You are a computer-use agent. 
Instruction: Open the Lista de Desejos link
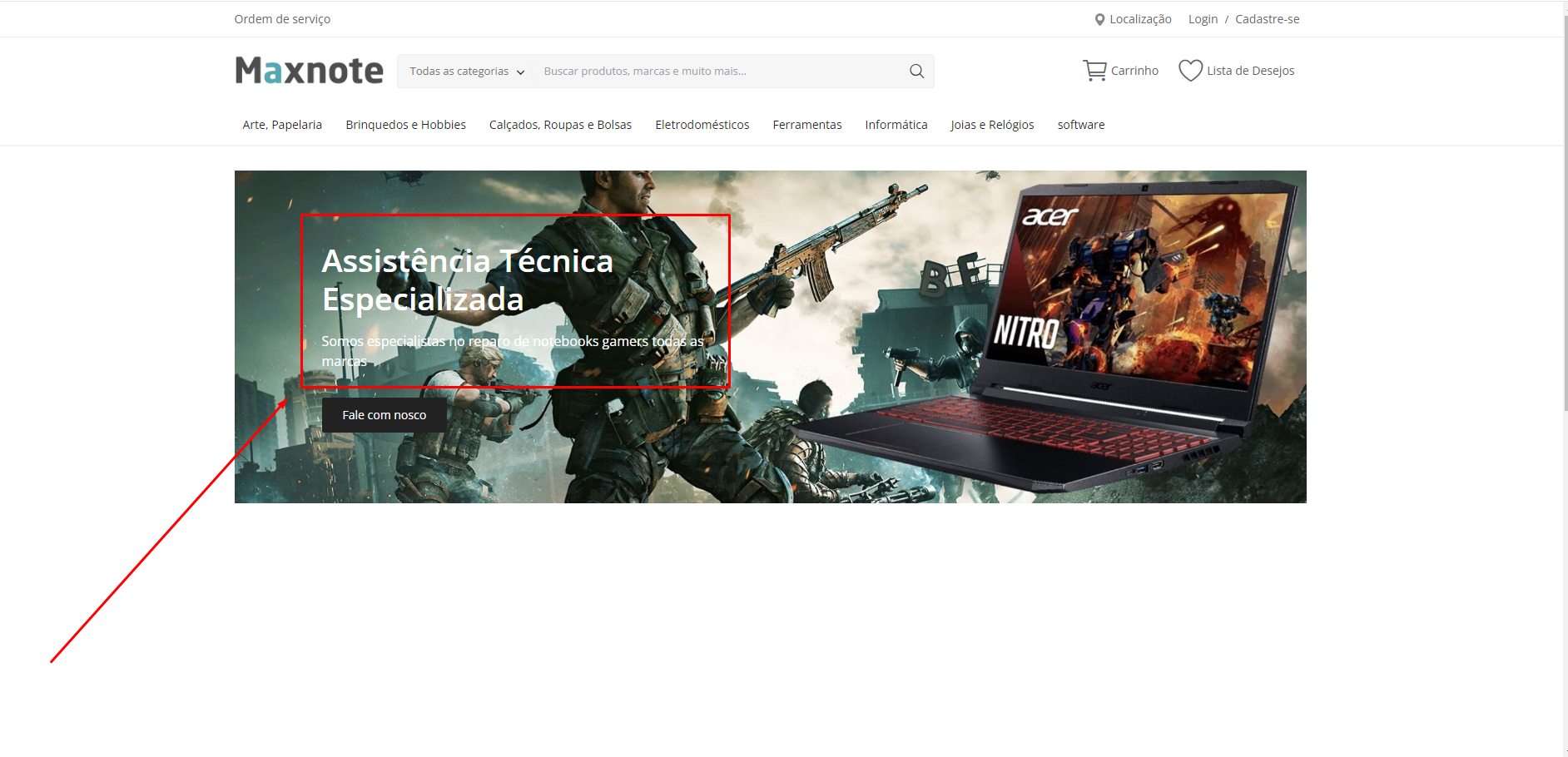point(1250,71)
